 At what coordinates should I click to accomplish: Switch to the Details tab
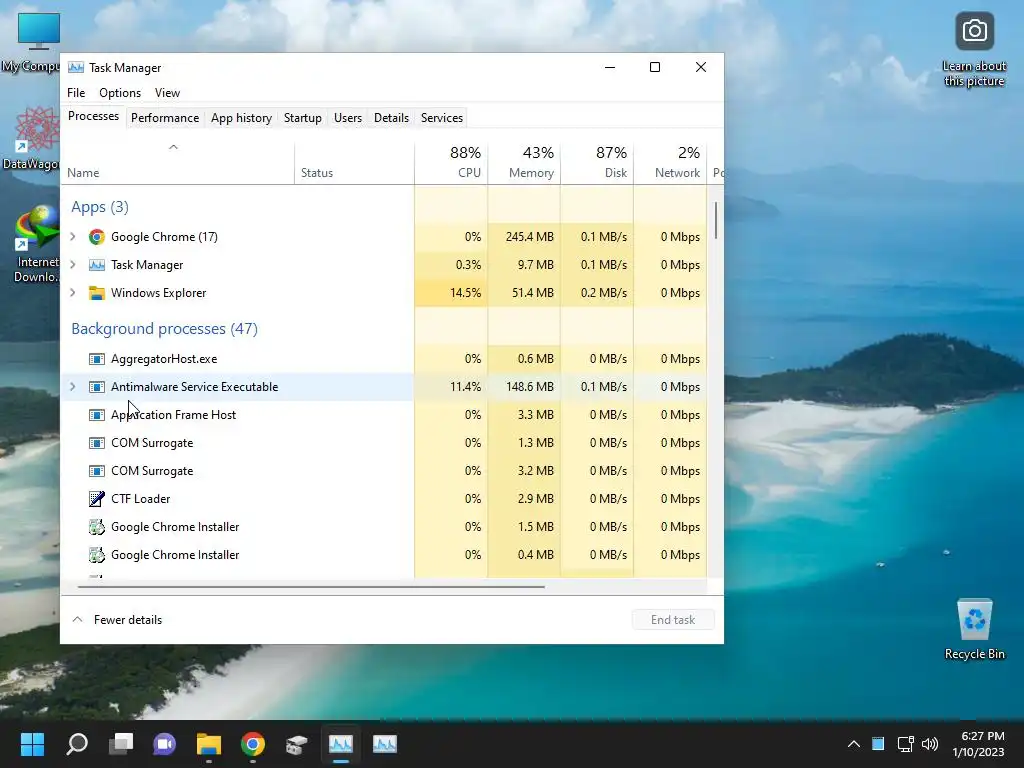point(391,118)
